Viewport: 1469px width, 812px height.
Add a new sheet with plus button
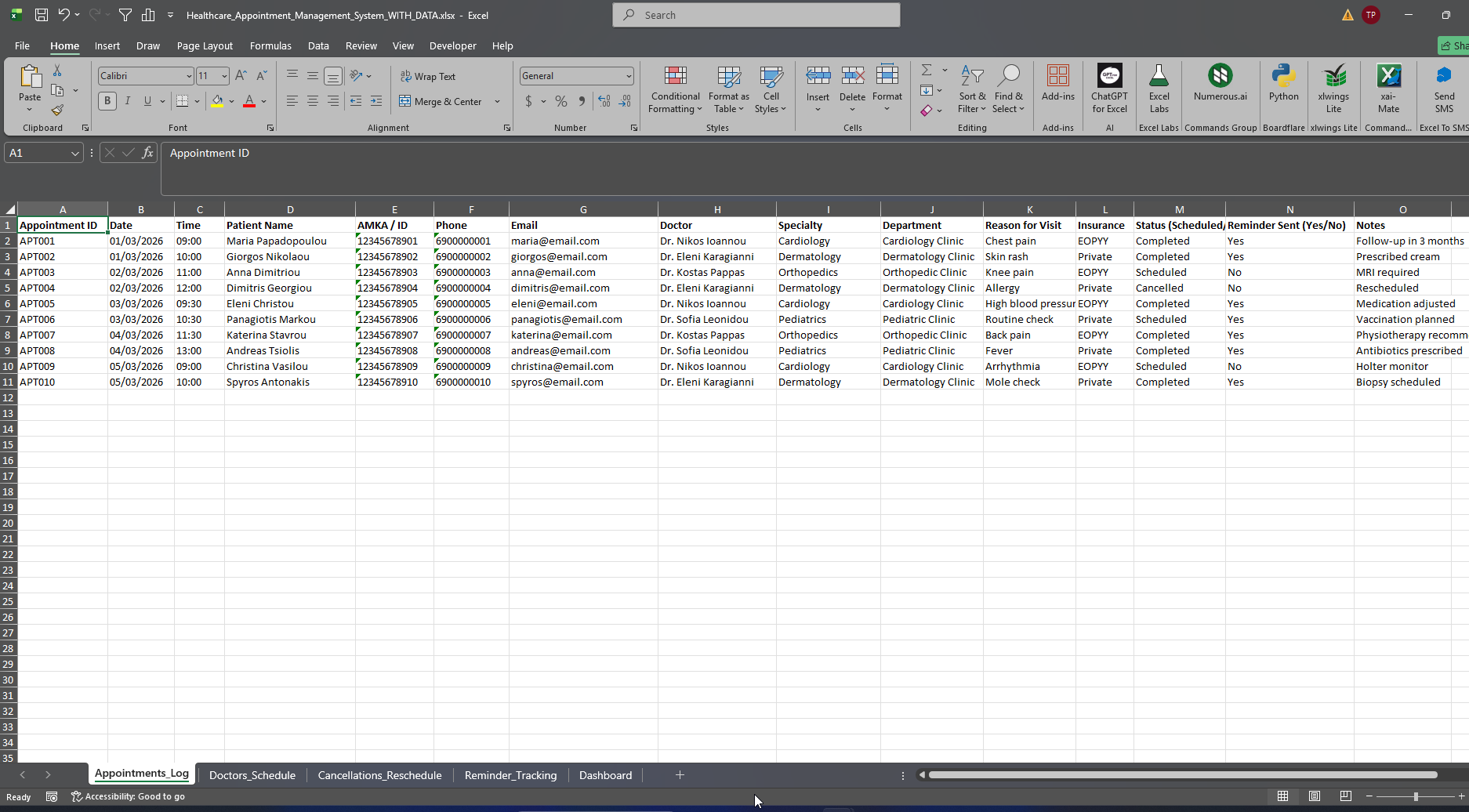tap(680, 775)
